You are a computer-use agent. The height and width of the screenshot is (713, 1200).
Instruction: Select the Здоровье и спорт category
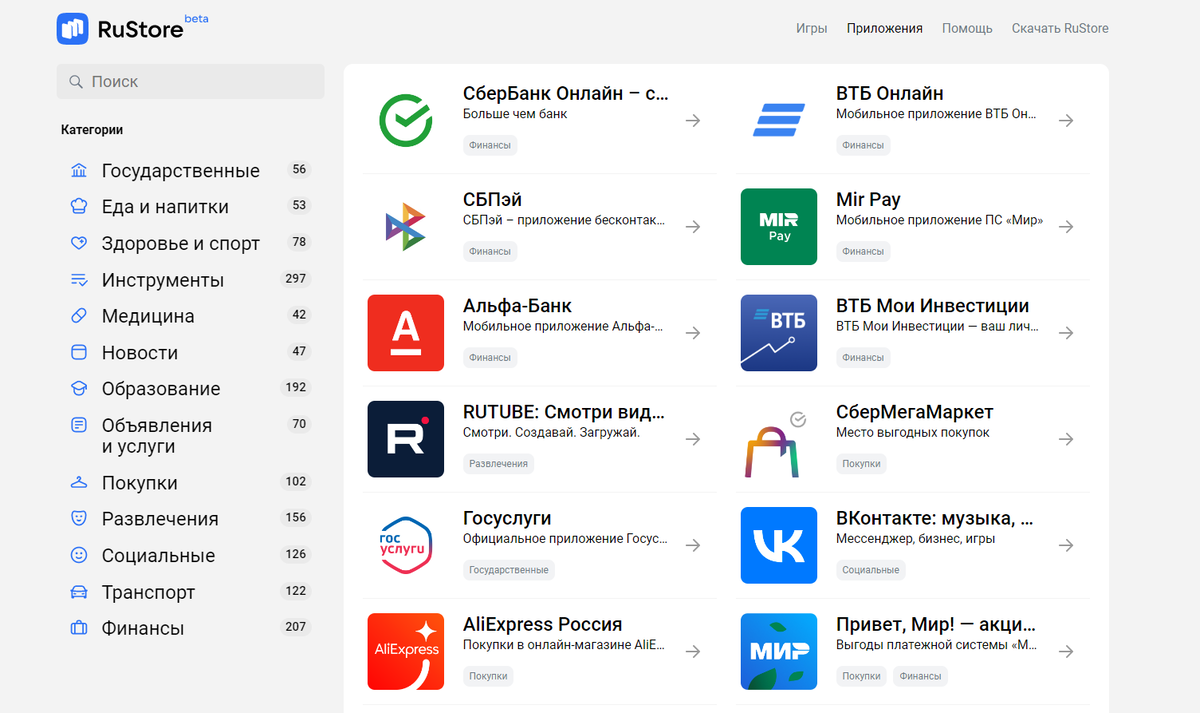click(x=190, y=244)
